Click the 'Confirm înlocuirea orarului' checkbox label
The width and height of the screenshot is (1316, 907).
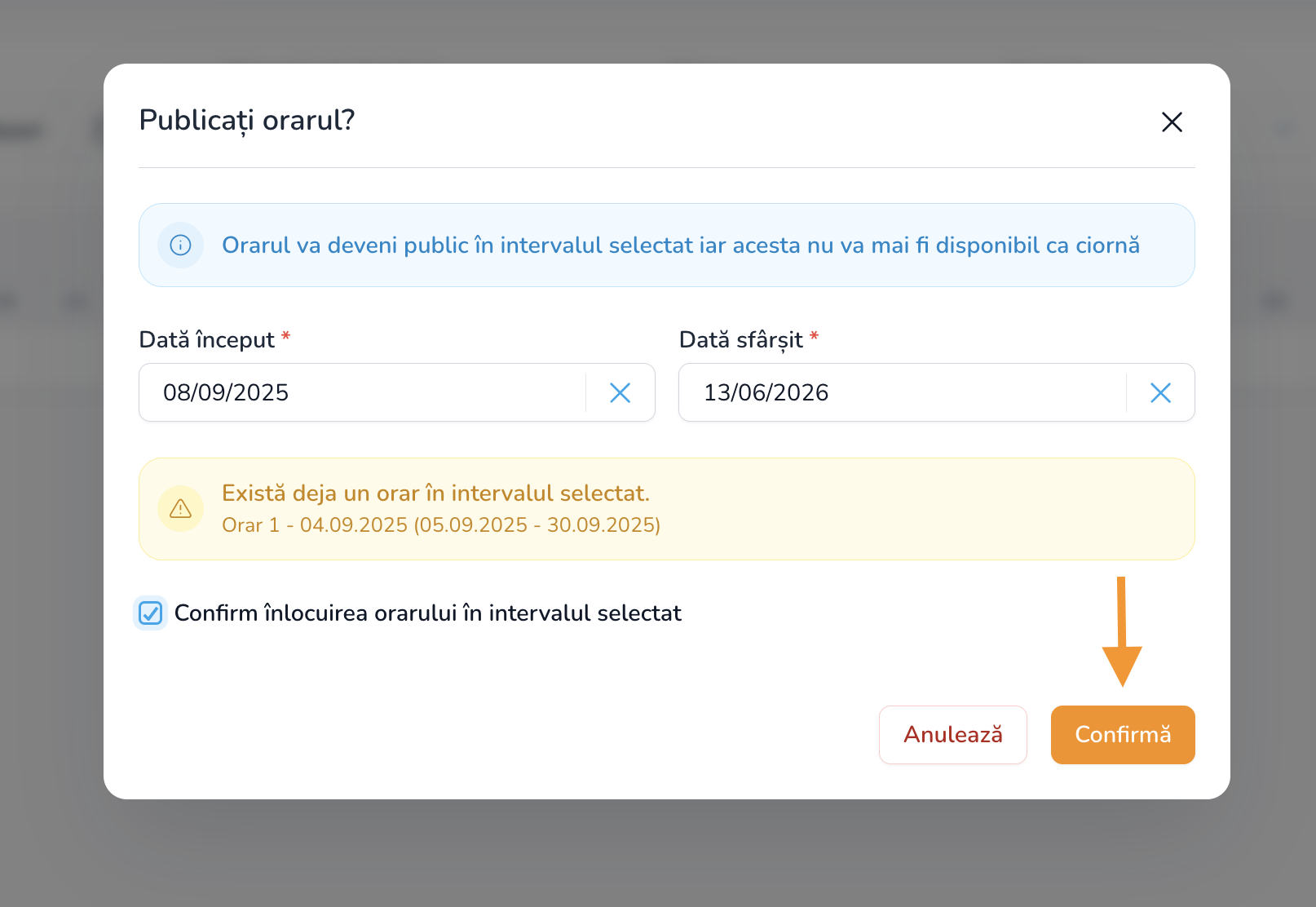pos(427,613)
